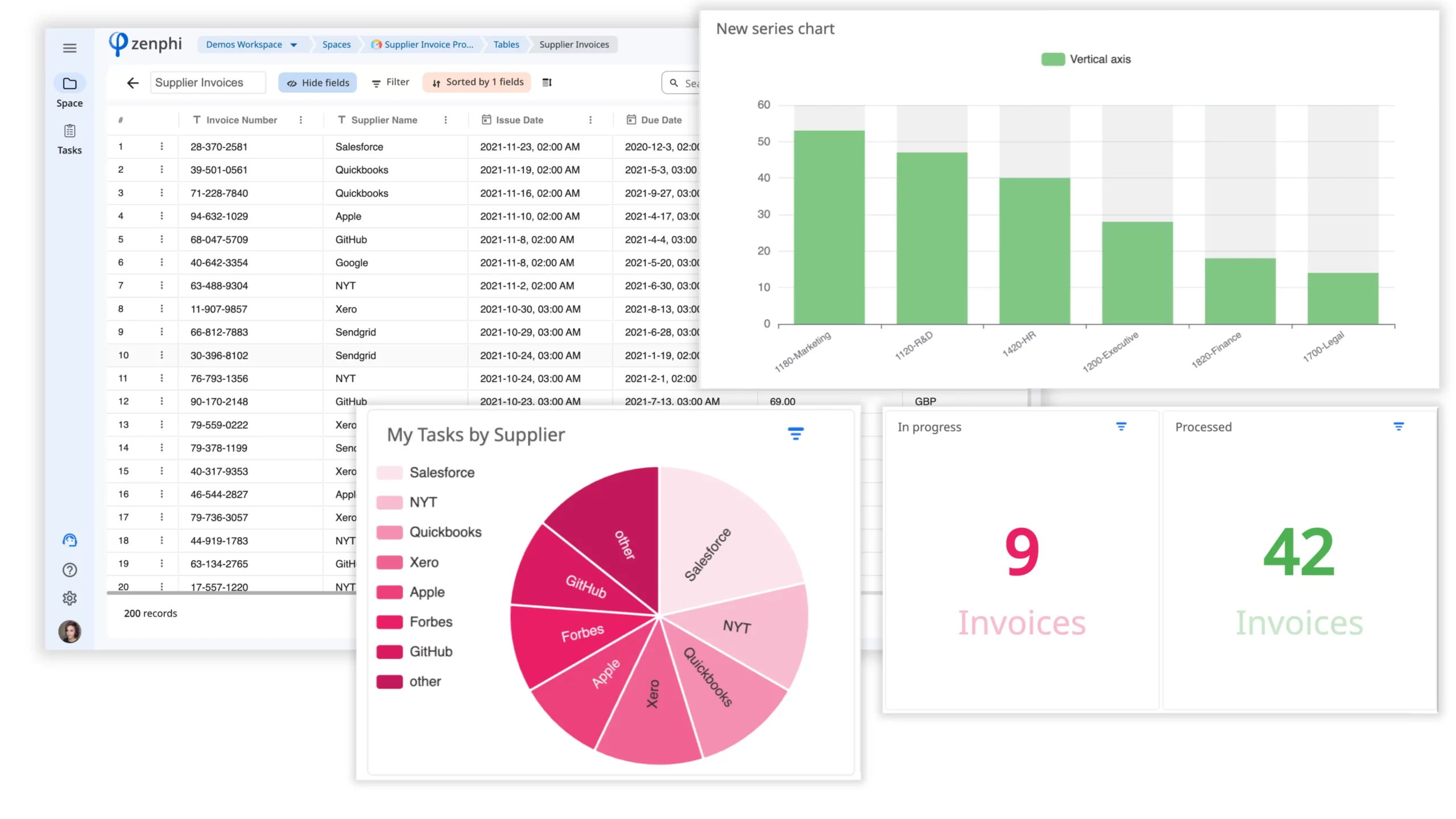Toggle Xero legend swatch
Screen dimensions: 1456x819
[x=389, y=562]
